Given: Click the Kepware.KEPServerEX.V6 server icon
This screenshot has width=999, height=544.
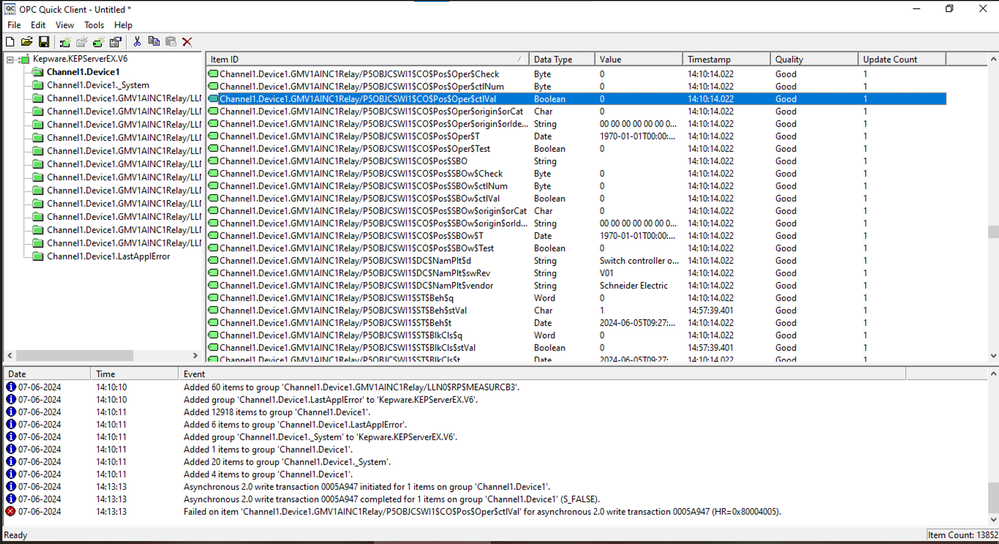Looking at the screenshot, I should (x=24, y=59).
